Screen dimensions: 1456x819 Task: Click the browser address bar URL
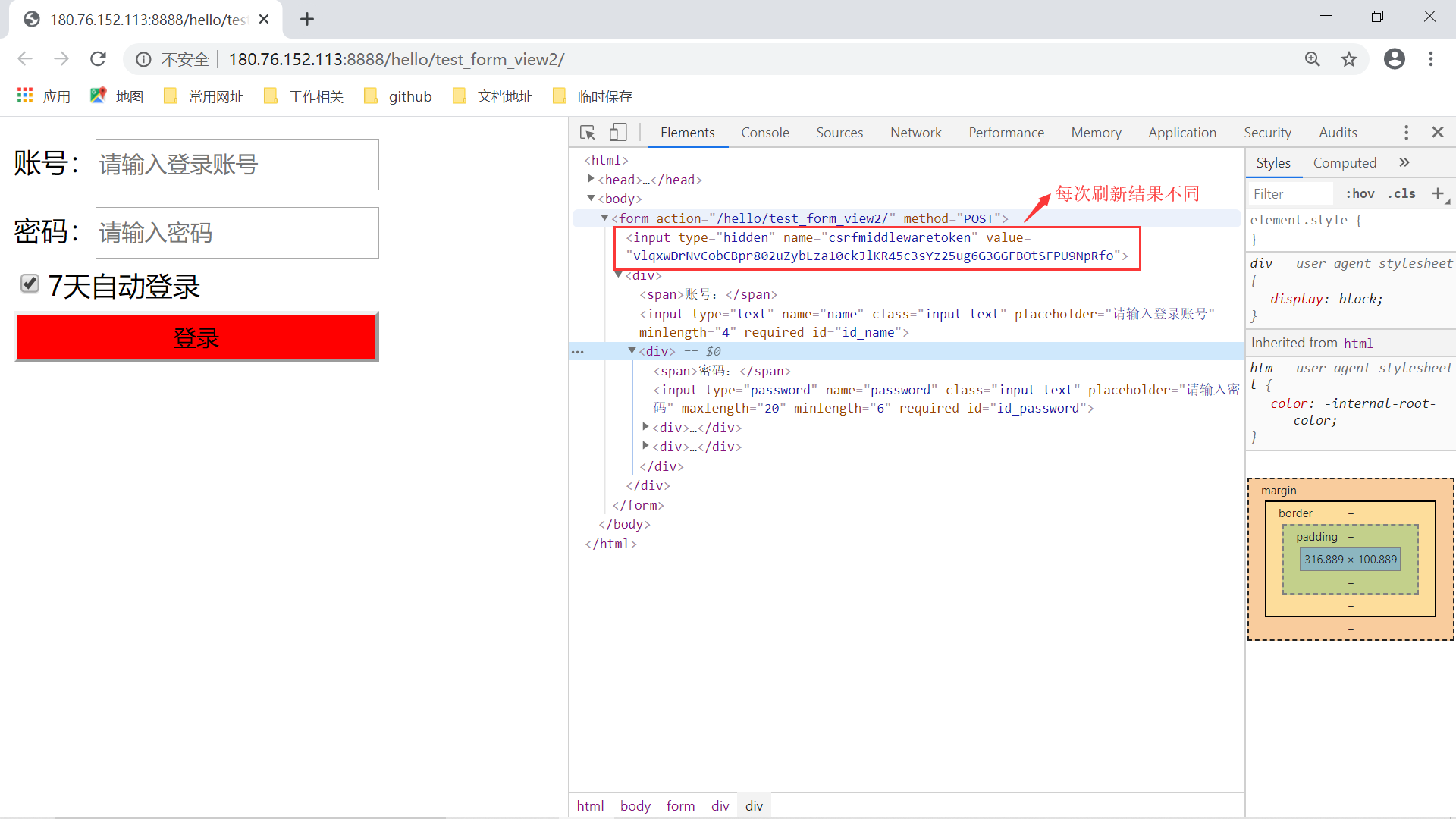pos(397,59)
